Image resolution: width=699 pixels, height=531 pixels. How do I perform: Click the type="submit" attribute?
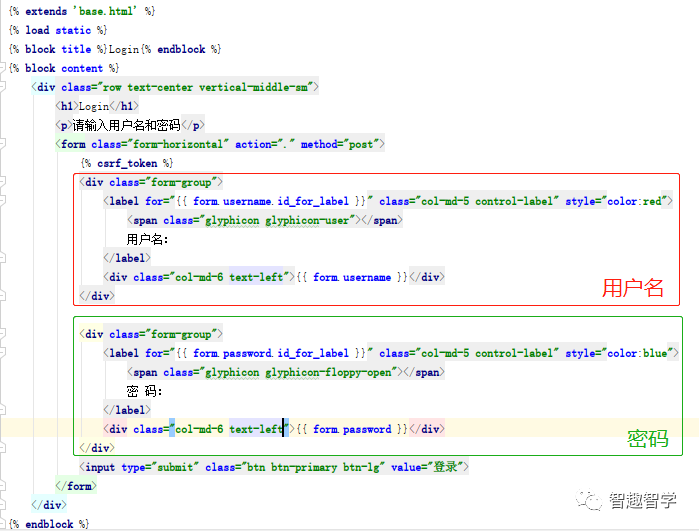click(x=160, y=467)
